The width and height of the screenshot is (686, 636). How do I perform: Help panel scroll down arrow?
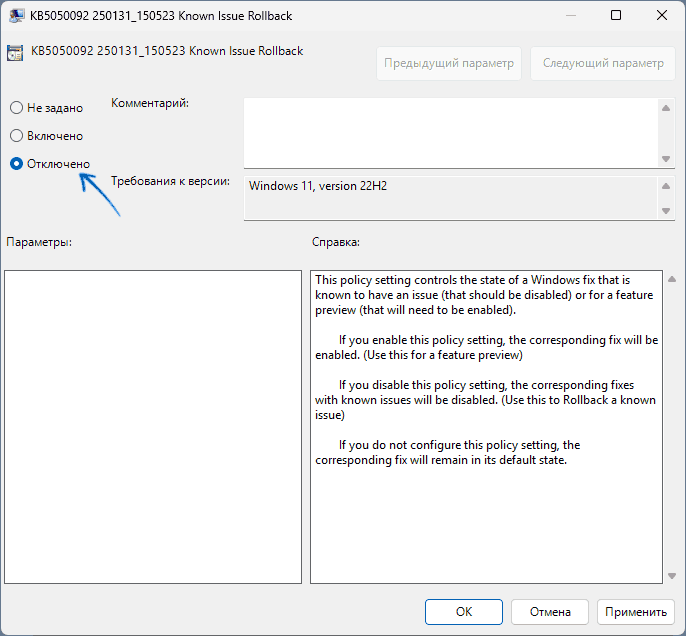click(672, 576)
